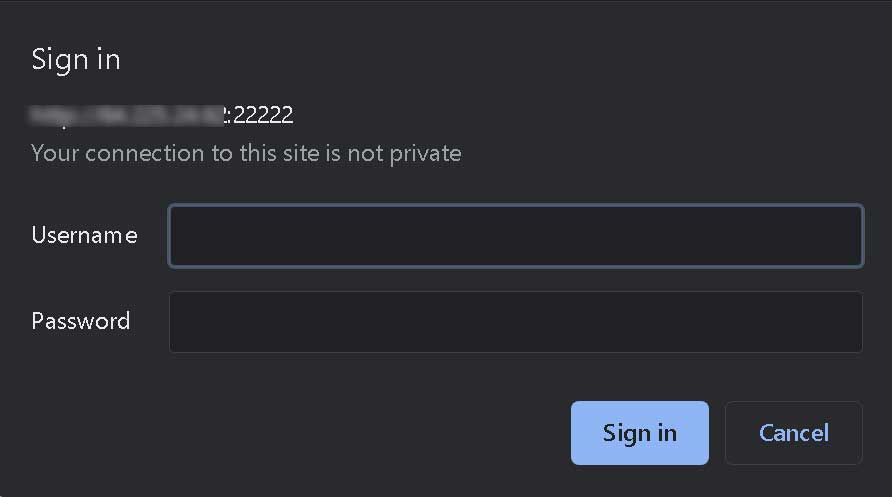Viewport: 892px width, 497px height.
Task: Click the Password input field
Action: coord(515,322)
